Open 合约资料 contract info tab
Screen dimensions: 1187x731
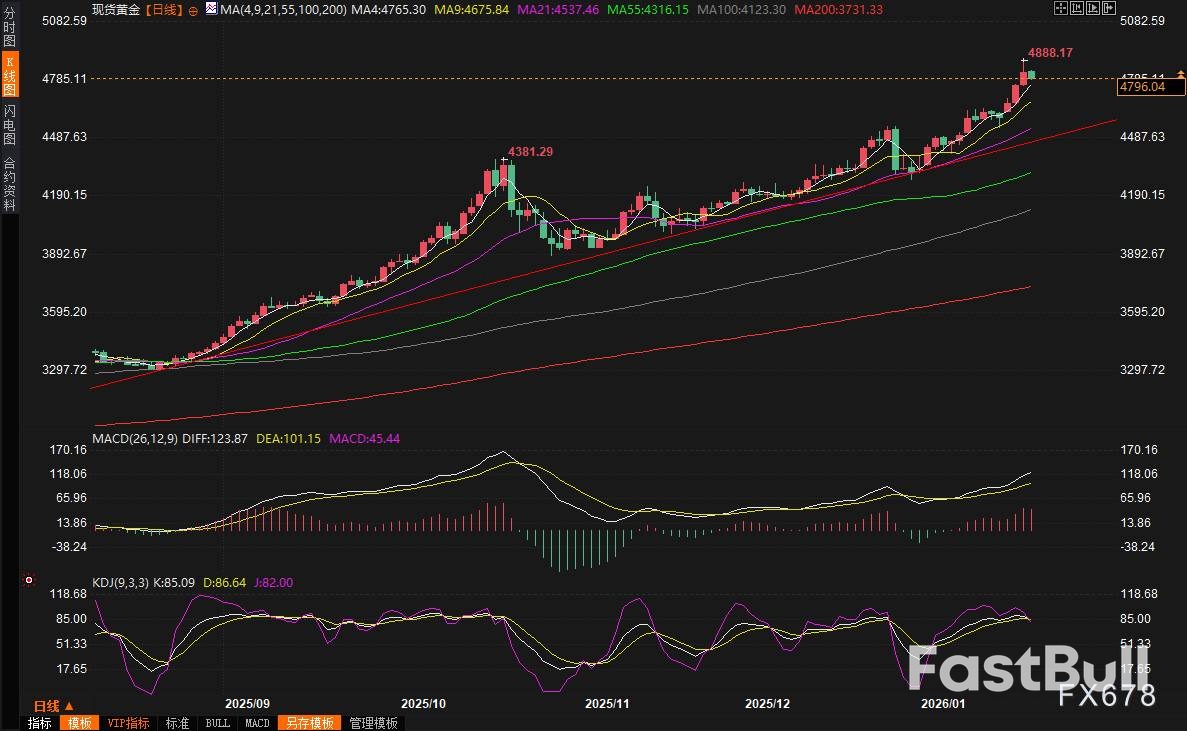tap(9, 183)
